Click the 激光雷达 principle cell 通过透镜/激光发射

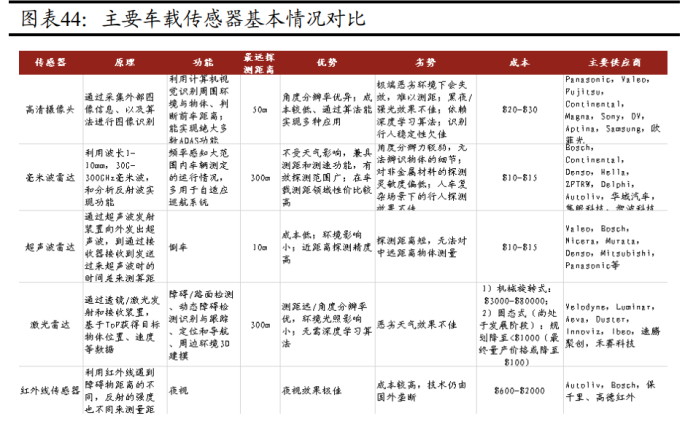coord(122,325)
